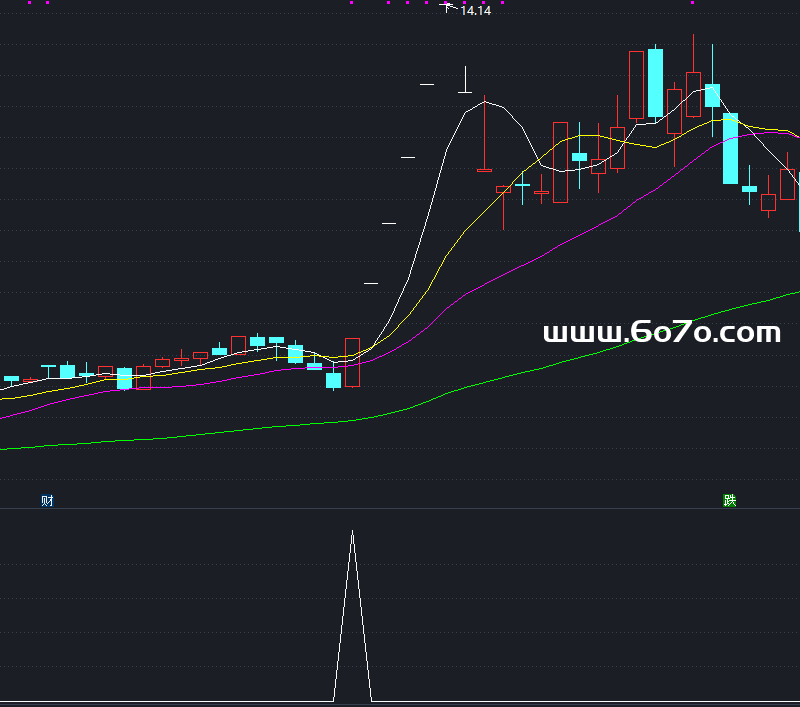
Task: Click the T-shaped limit-up bar just left of 14.14
Action: [465, 90]
